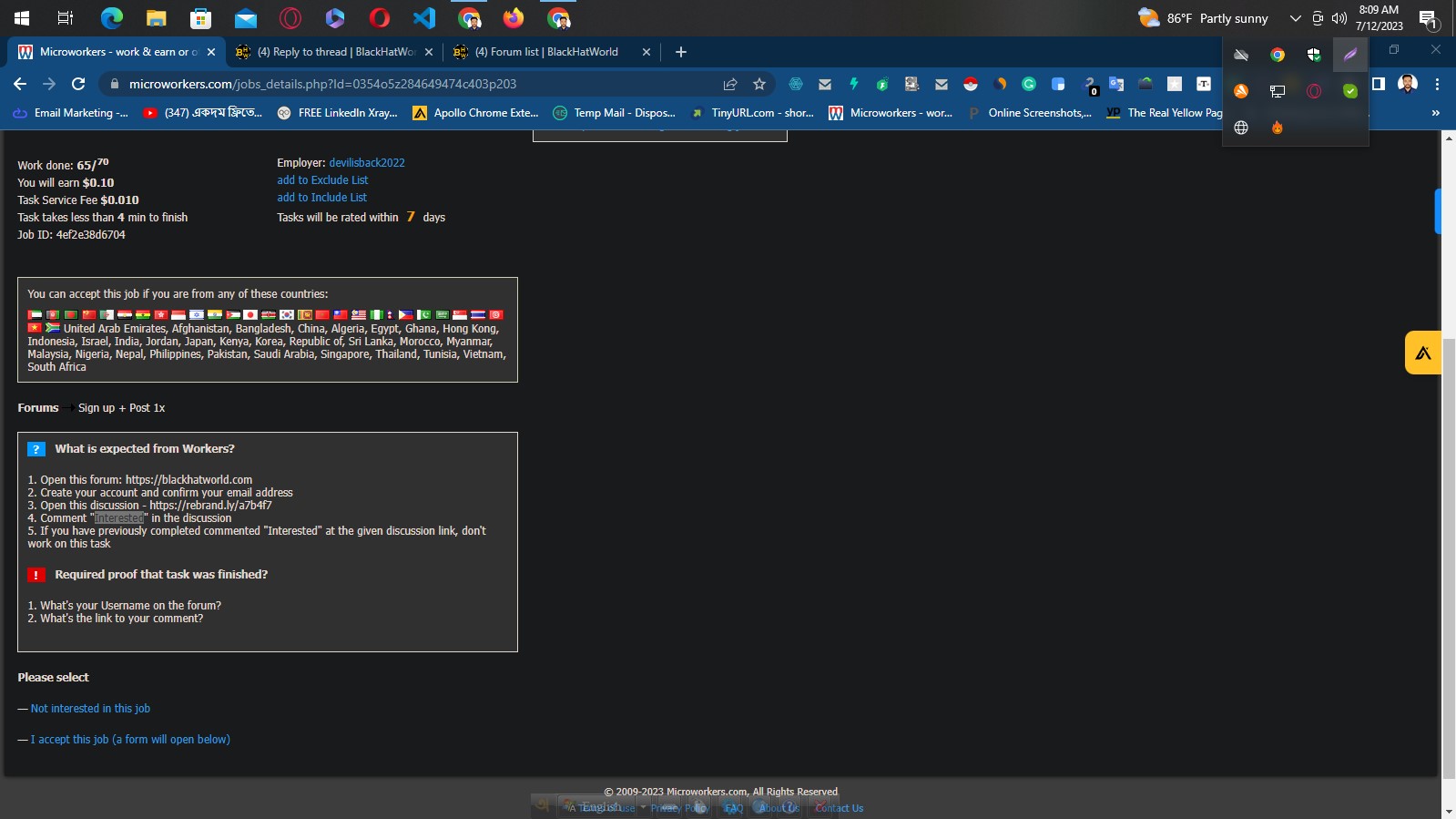Open the Google Translate extension

(x=1116, y=84)
